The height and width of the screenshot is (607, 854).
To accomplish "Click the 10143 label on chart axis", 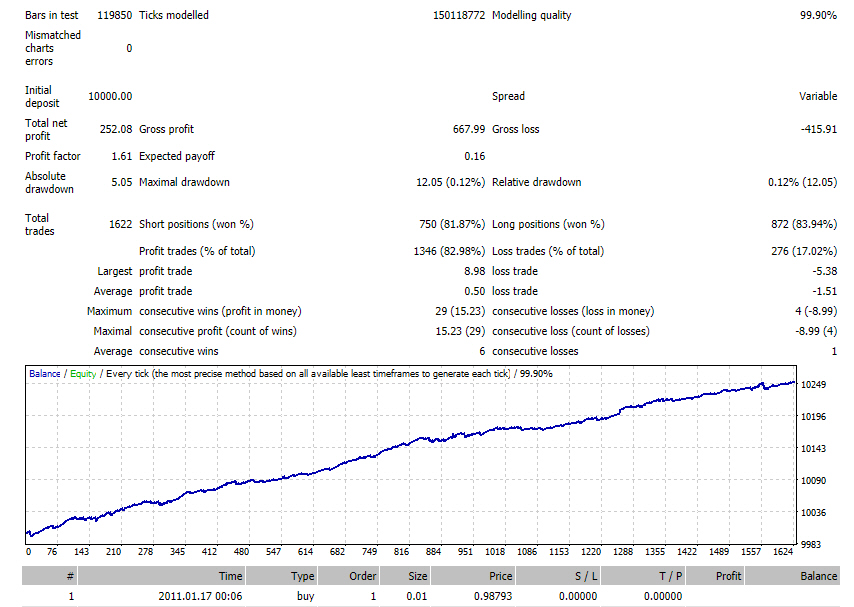I will (813, 449).
